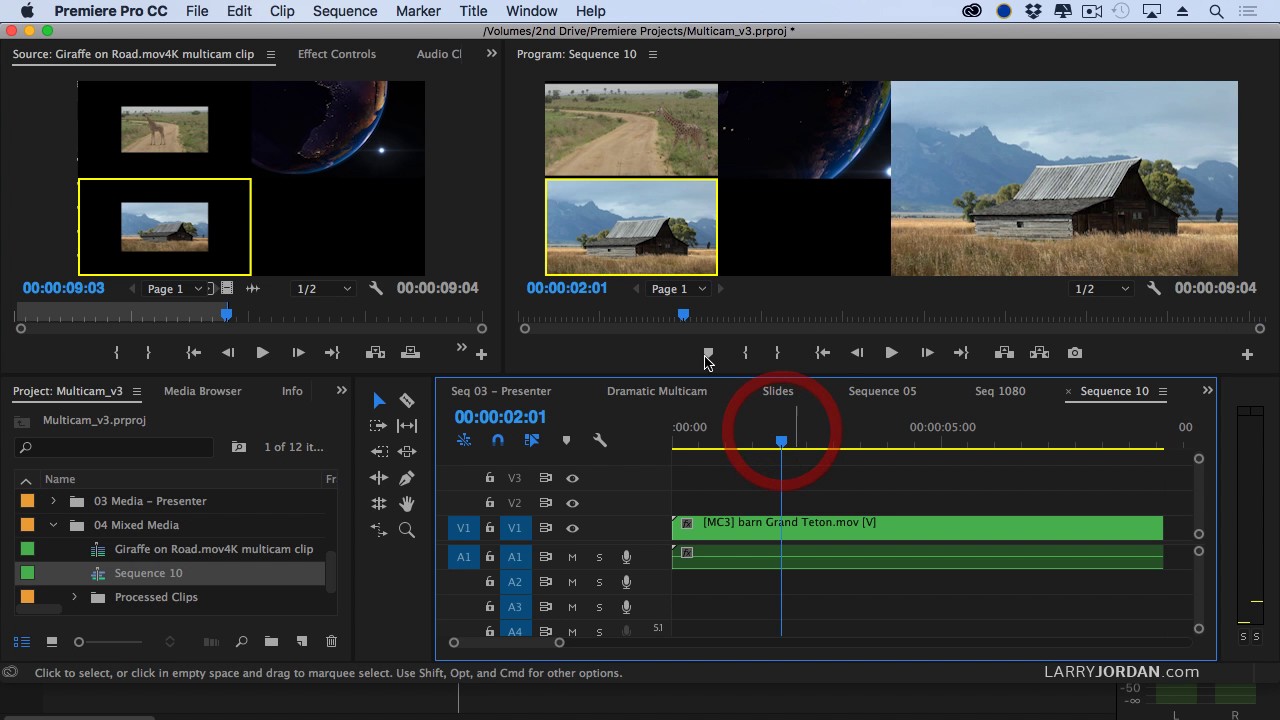Open the Clip menu

[282, 11]
